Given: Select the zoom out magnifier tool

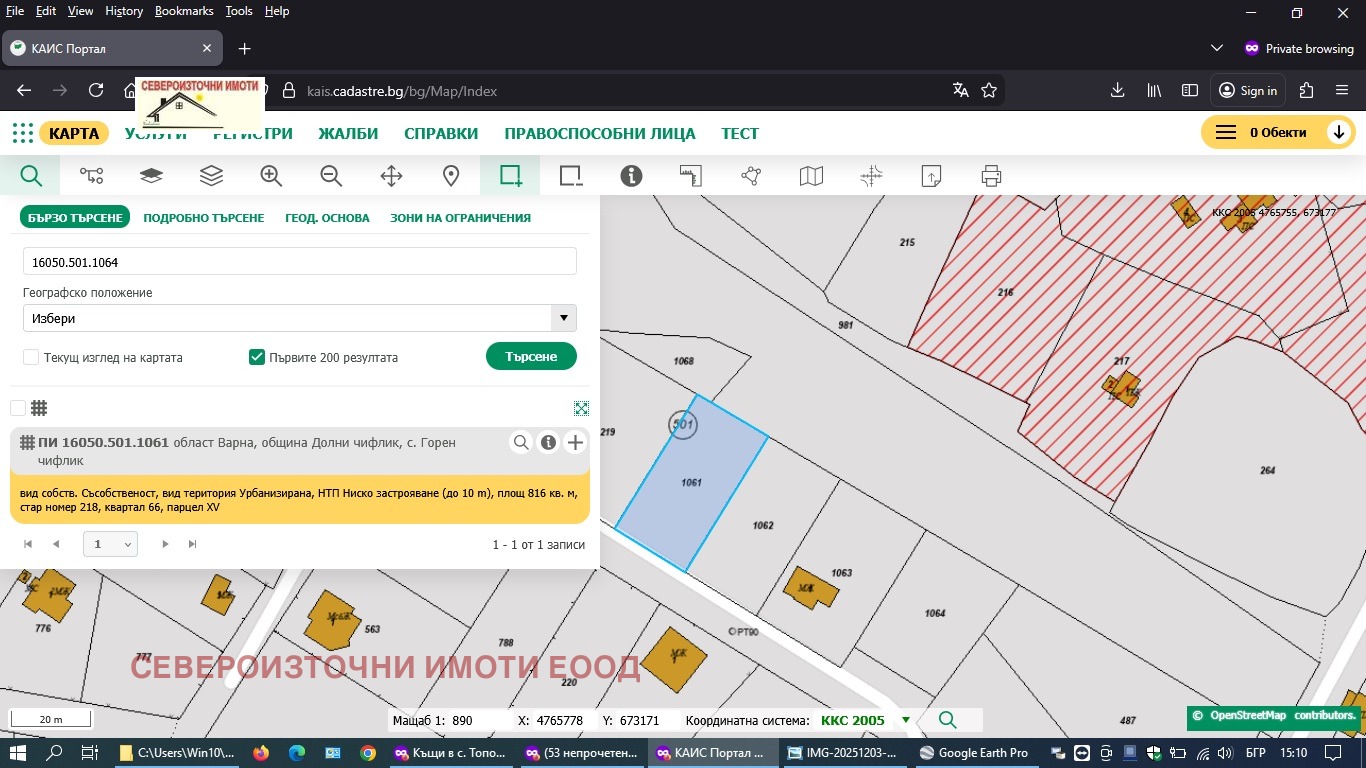Looking at the screenshot, I should click(x=331, y=176).
